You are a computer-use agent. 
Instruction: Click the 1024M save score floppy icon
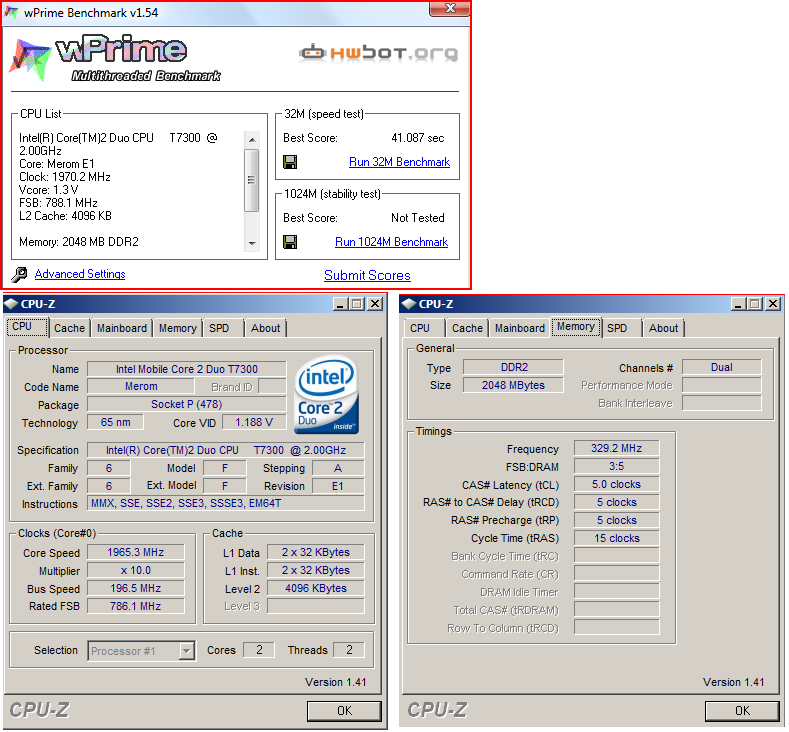coord(290,242)
